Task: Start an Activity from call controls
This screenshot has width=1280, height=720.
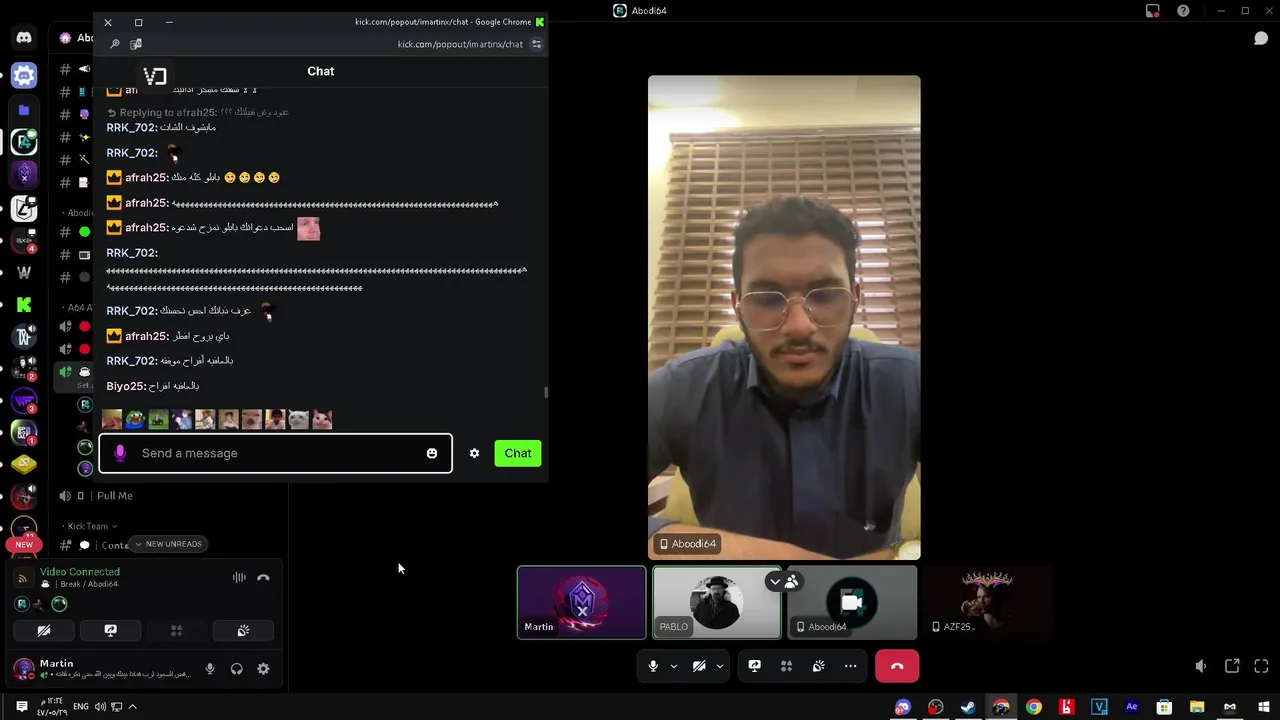Action: tap(786, 666)
